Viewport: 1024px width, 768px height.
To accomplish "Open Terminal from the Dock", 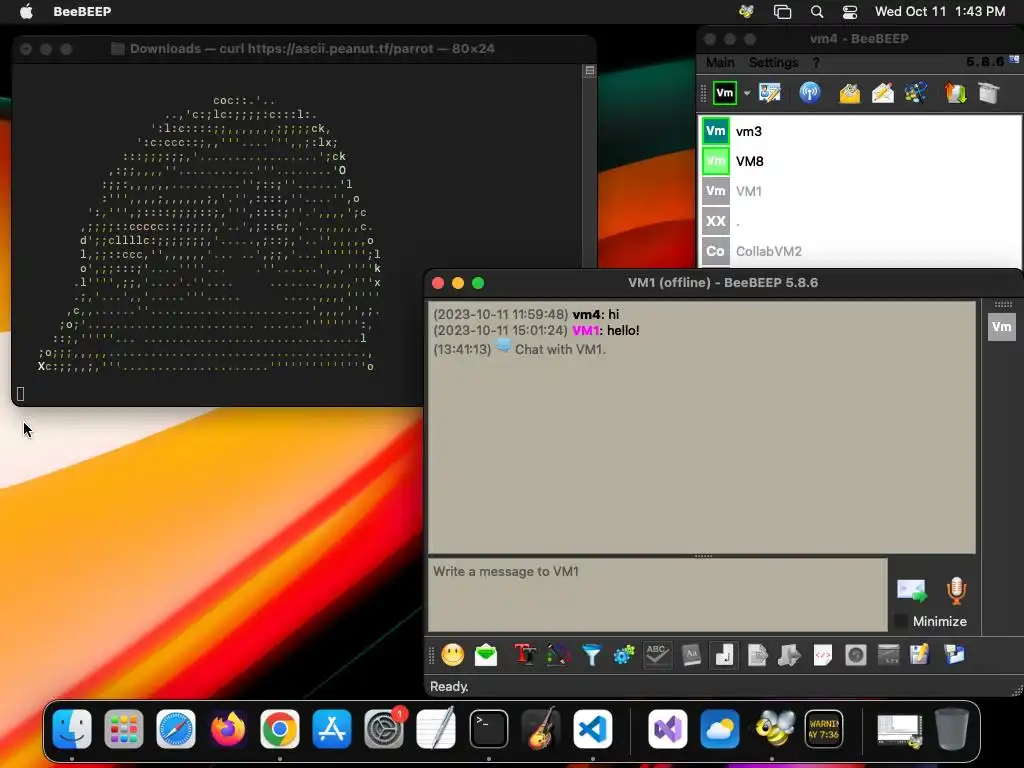I will (x=488, y=729).
